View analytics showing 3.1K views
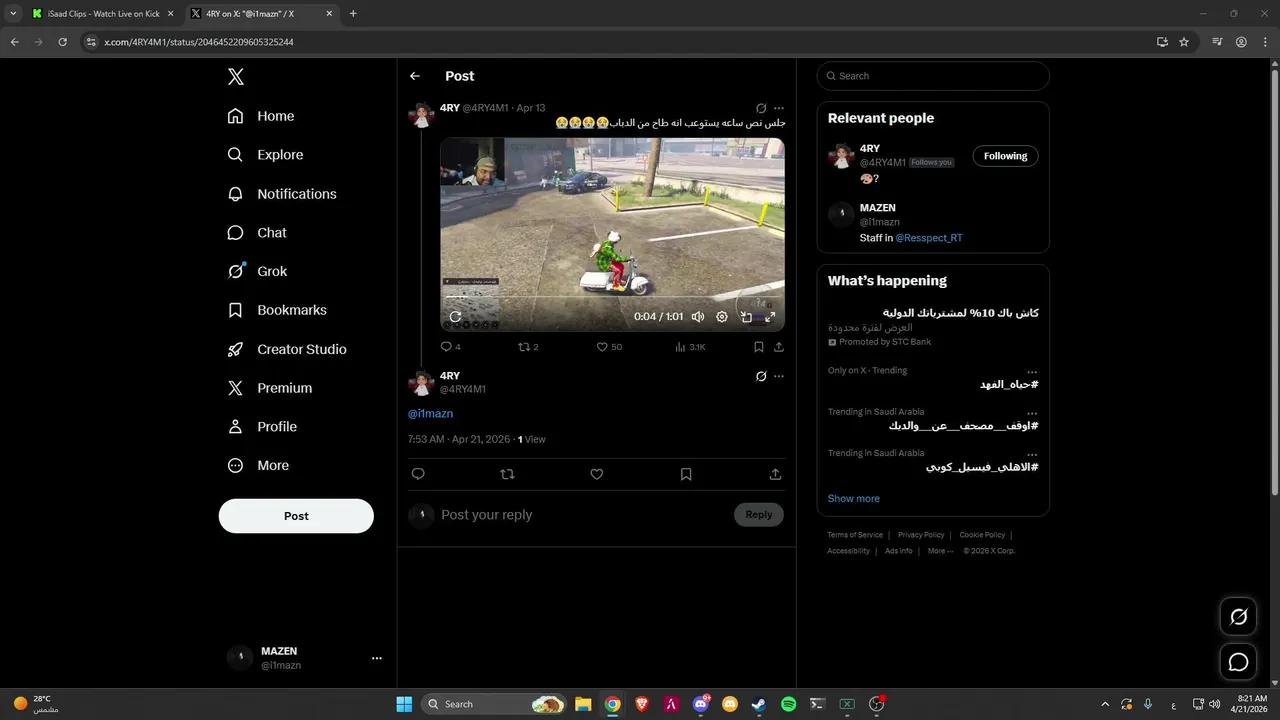1280x720 pixels. 689,347
